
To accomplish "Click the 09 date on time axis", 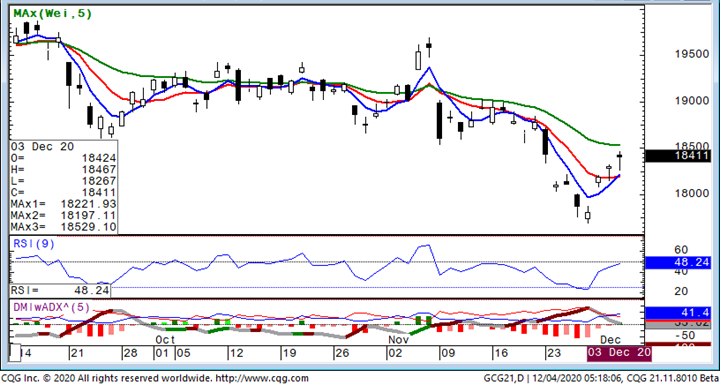I will 448,353.
